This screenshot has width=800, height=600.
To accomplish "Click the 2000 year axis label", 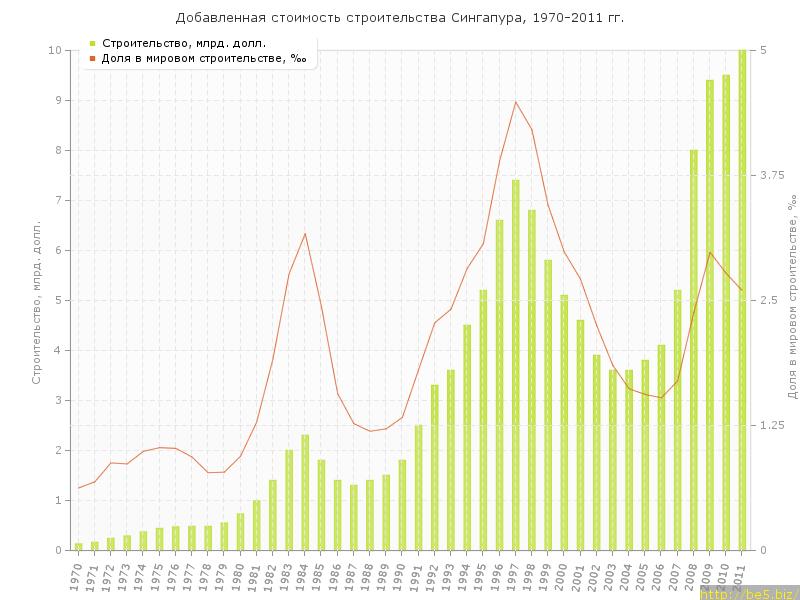I will 562,576.
